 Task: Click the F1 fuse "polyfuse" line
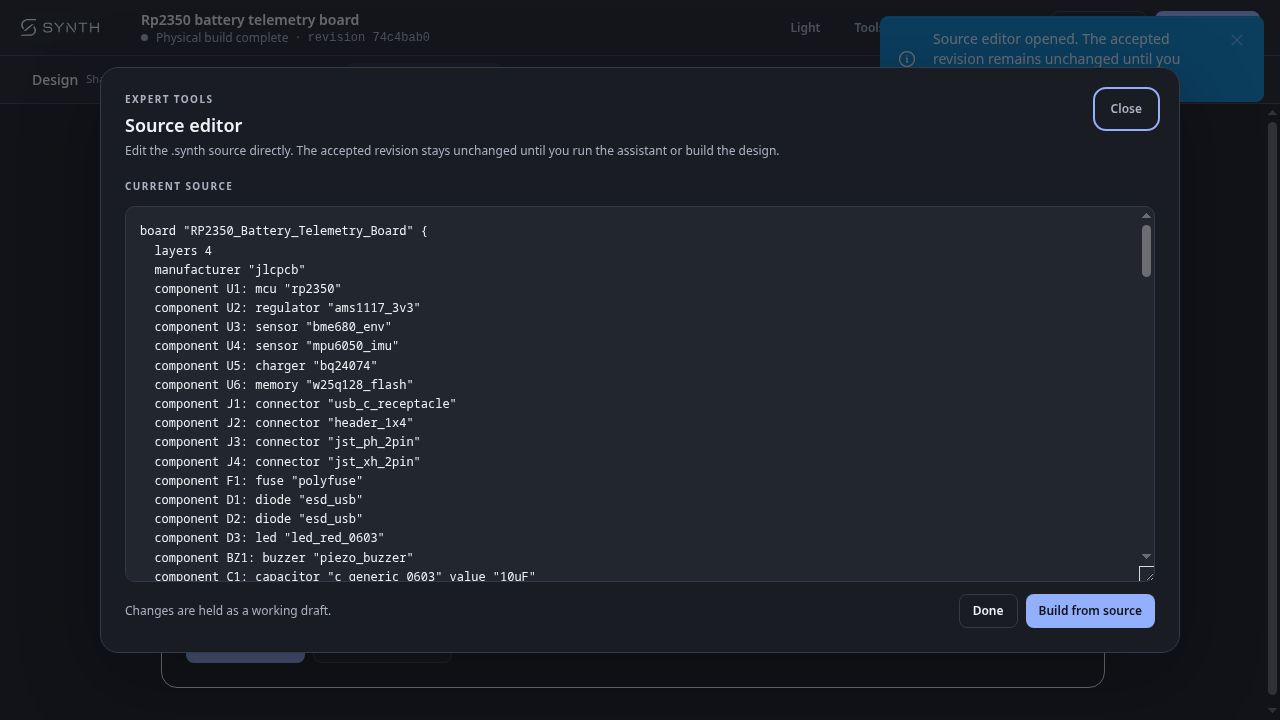click(259, 481)
